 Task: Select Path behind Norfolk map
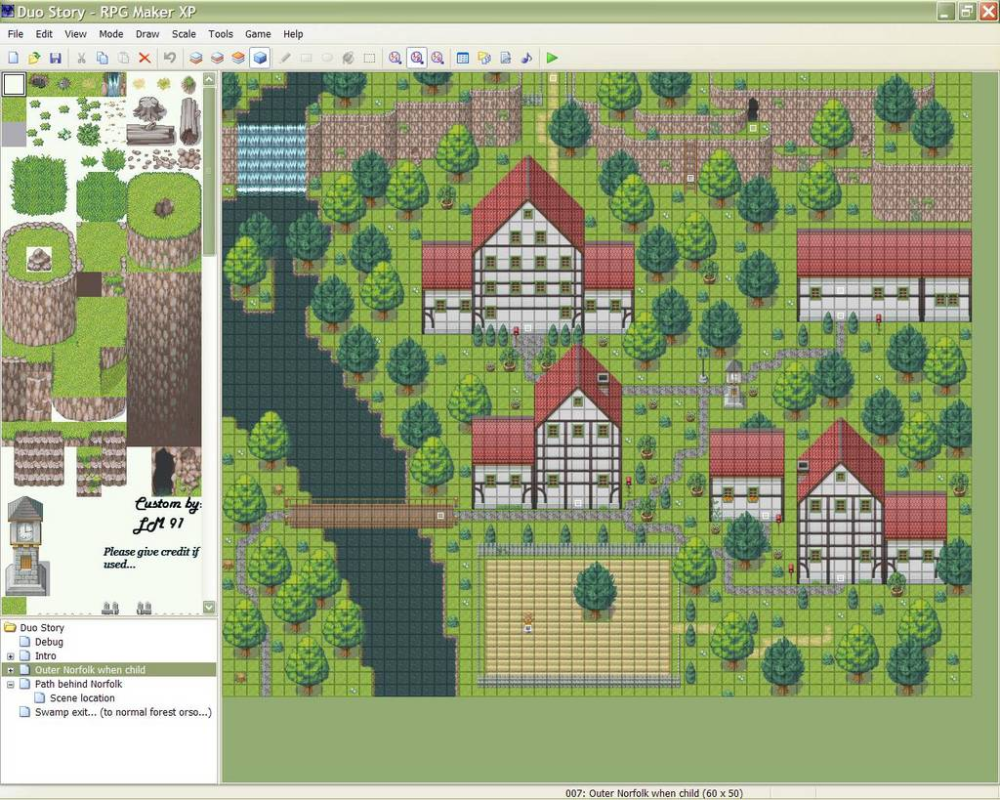coord(78,684)
